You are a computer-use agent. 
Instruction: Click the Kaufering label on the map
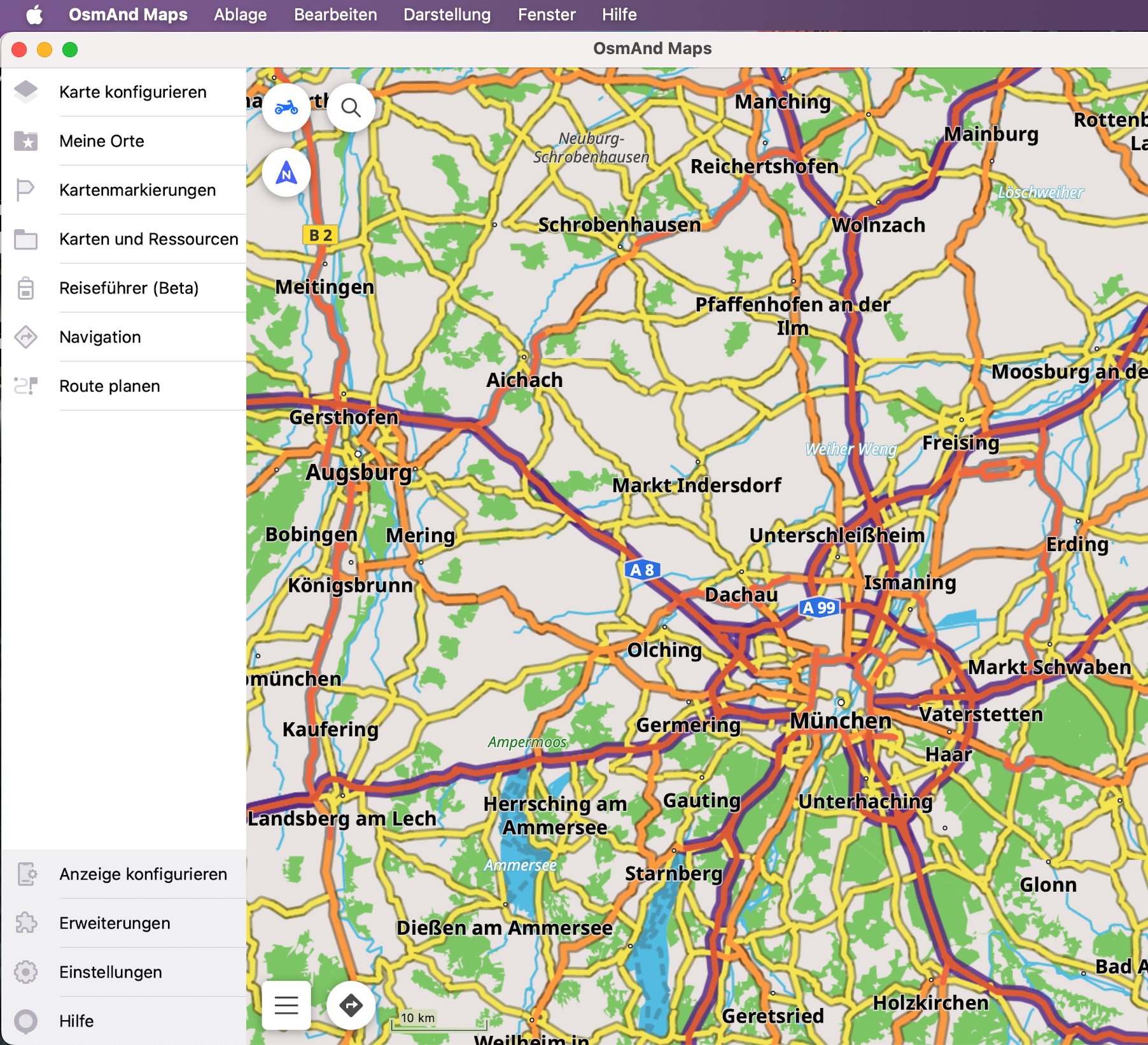(330, 729)
